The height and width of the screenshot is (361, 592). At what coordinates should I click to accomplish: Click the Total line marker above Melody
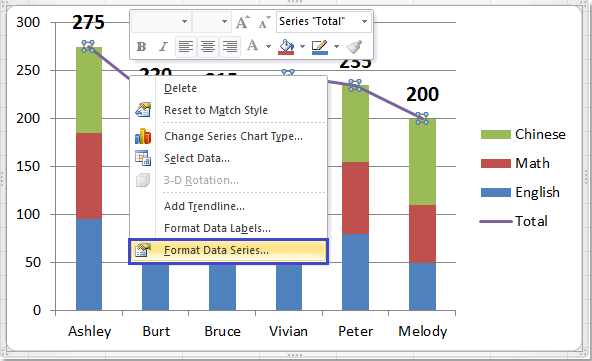tap(422, 118)
